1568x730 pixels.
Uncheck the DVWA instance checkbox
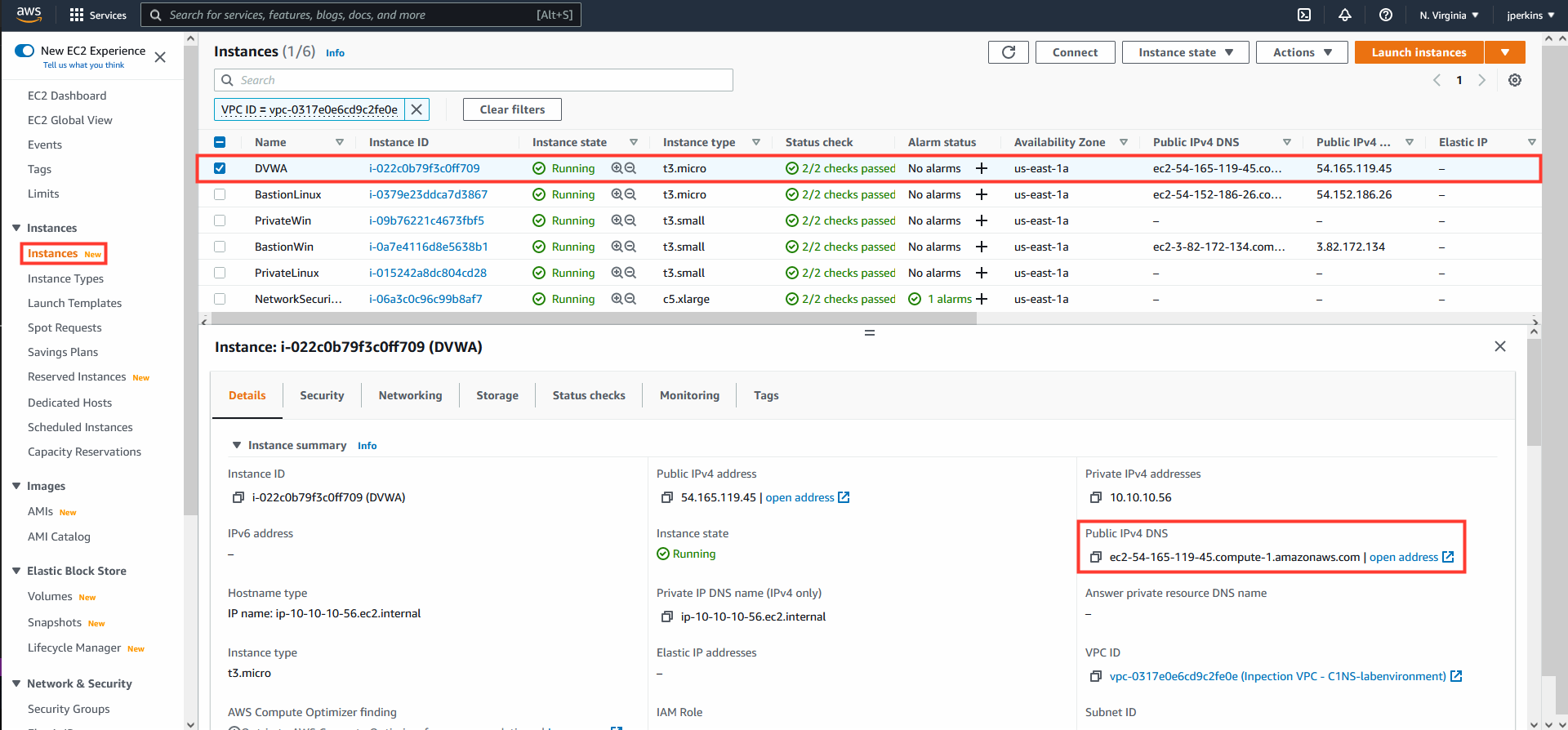220,168
